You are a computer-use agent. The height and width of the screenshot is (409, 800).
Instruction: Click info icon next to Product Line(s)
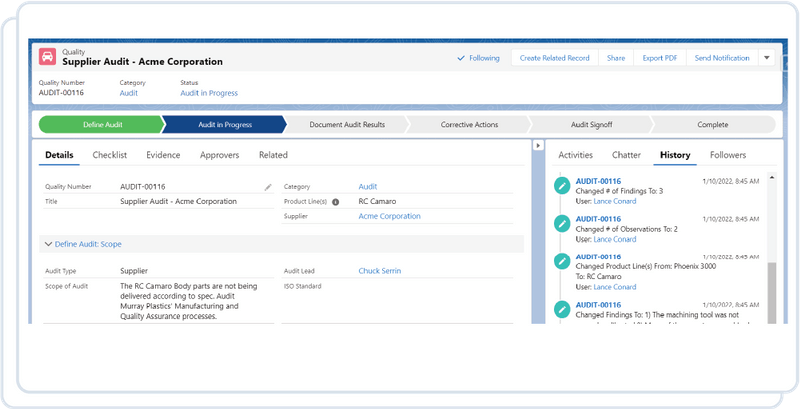click(336, 202)
